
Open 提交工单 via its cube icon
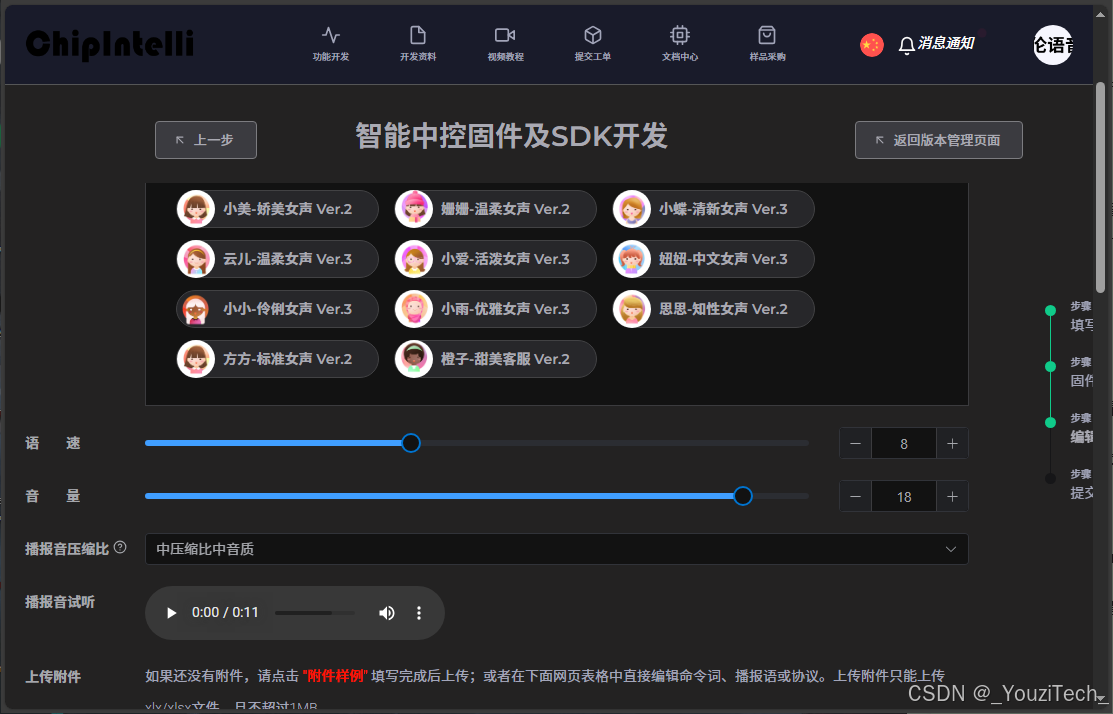pyautogui.click(x=593, y=33)
